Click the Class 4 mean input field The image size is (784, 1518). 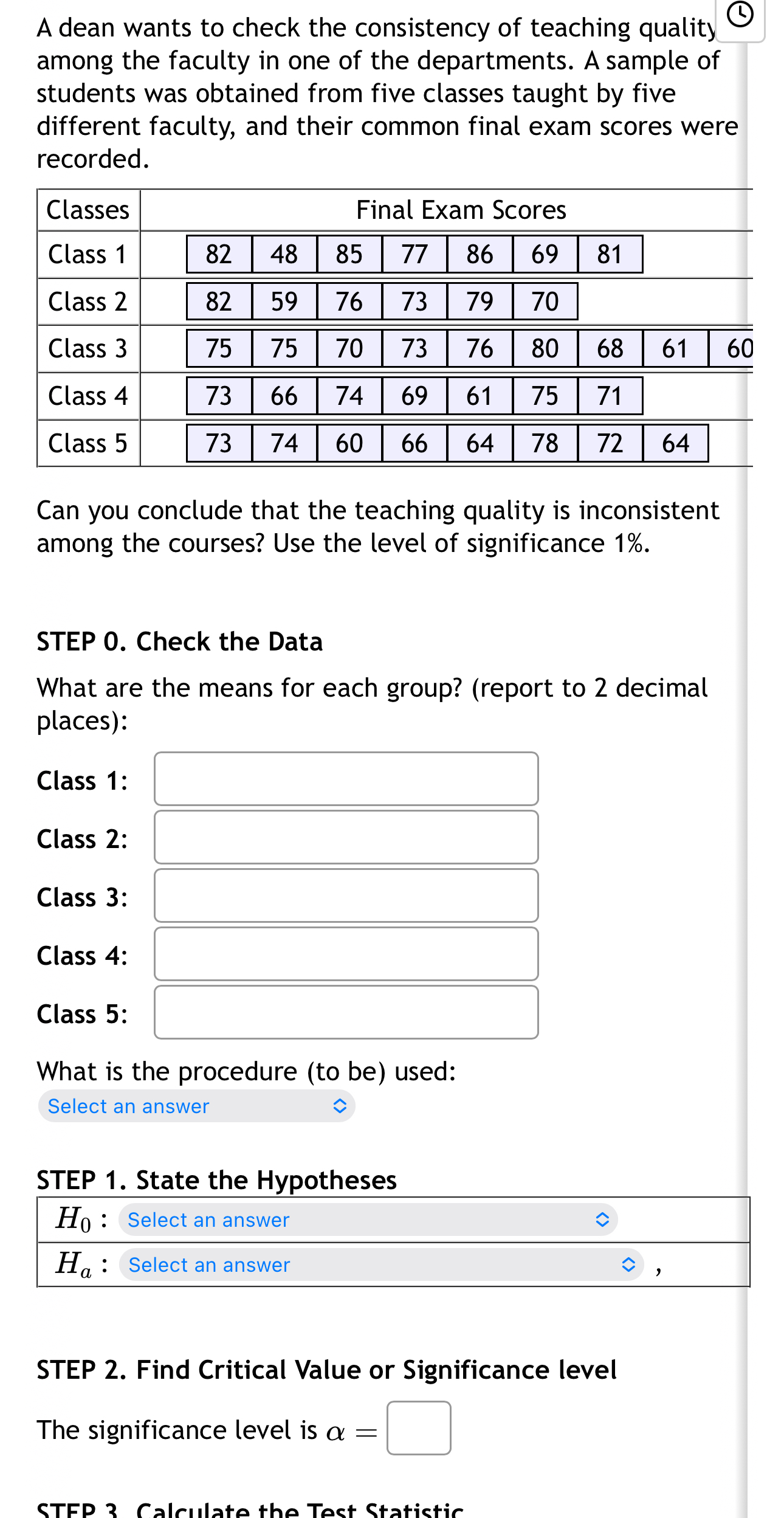pyautogui.click(x=345, y=954)
